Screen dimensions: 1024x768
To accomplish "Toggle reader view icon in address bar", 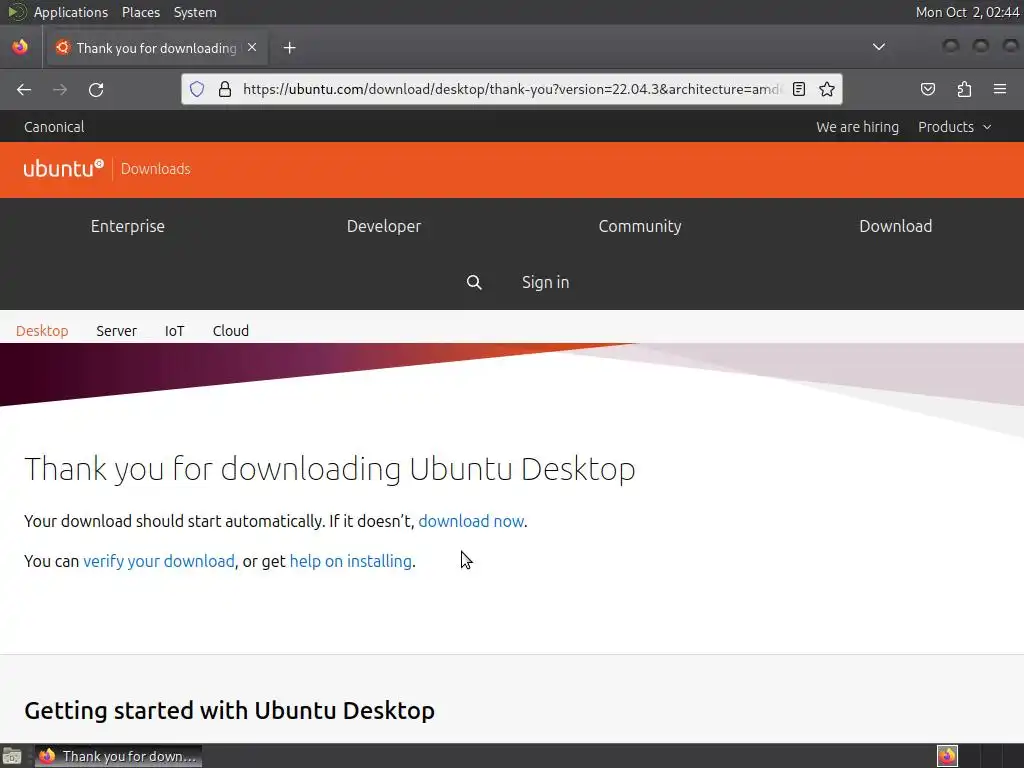I will pos(799,89).
